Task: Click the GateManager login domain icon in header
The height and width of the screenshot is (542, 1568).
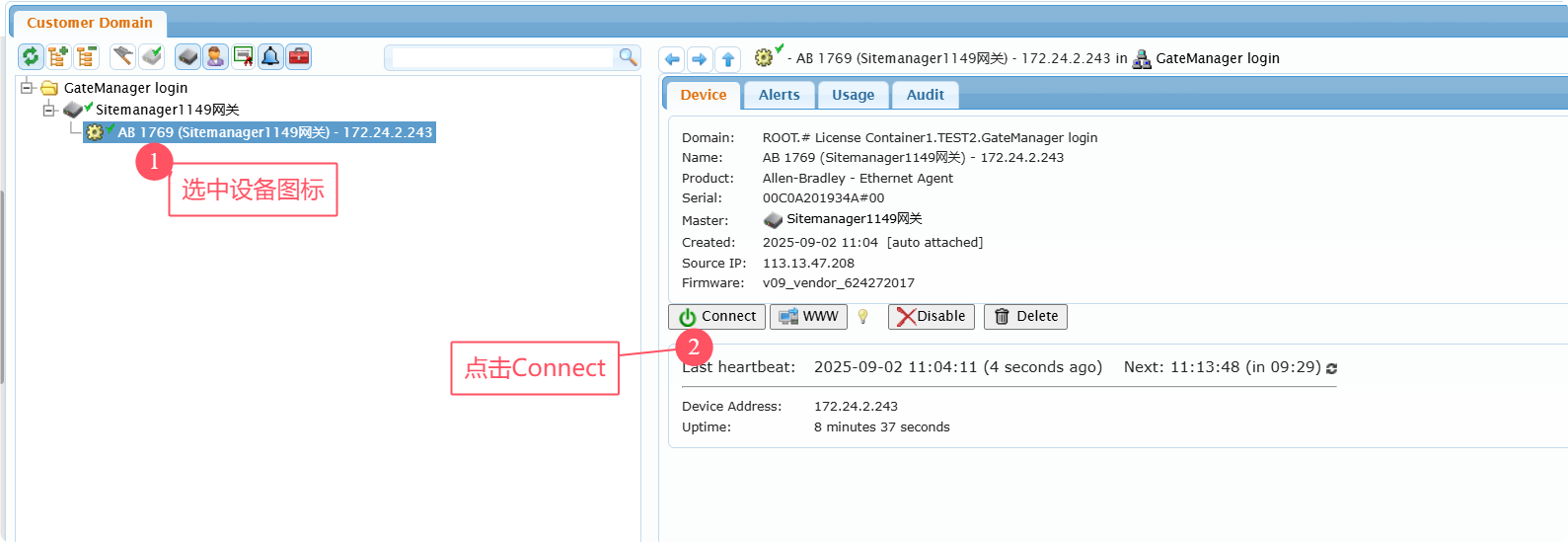Action: [1142, 59]
